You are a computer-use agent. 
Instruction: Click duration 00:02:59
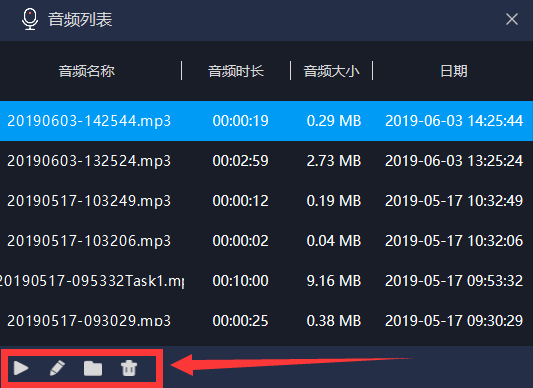pos(241,161)
